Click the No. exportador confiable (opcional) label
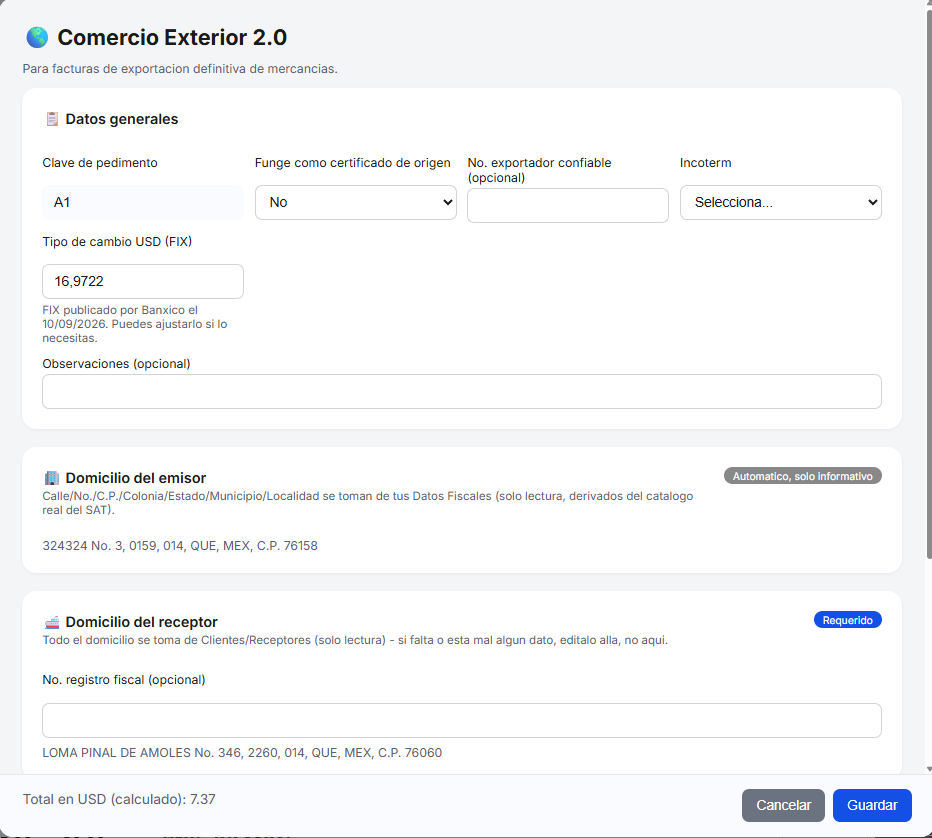The height and width of the screenshot is (838, 932). click(539, 170)
